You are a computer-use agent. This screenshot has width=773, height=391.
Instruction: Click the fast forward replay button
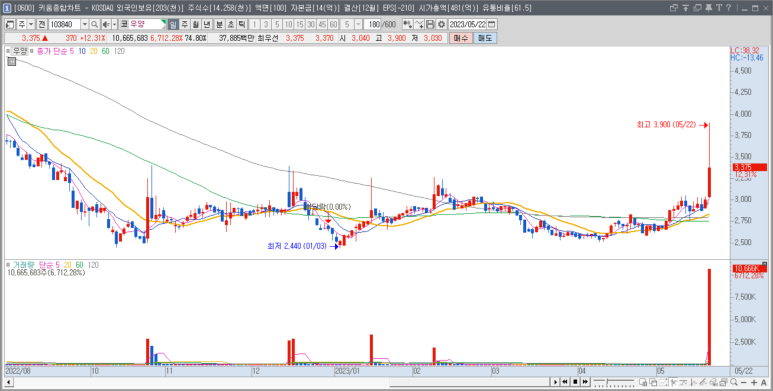pyautogui.click(x=585, y=382)
